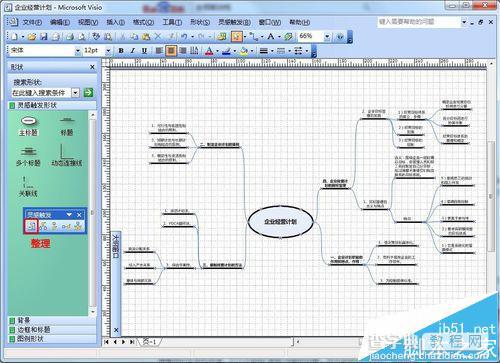Select the Pointer tool in the toolbar
The image size is (500, 363).
[x=237, y=36]
